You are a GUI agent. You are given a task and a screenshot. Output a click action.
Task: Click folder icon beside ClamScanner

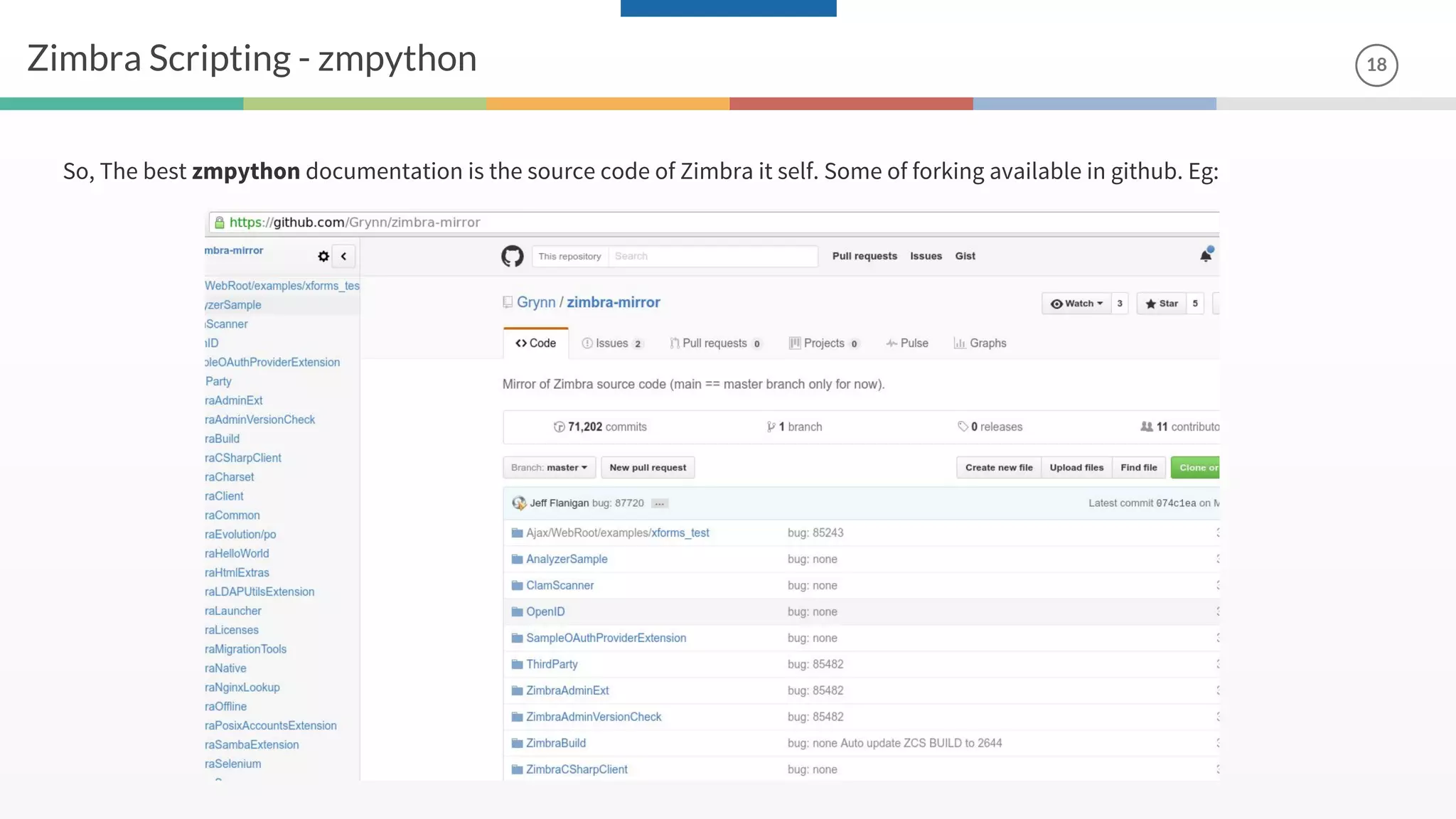(517, 586)
